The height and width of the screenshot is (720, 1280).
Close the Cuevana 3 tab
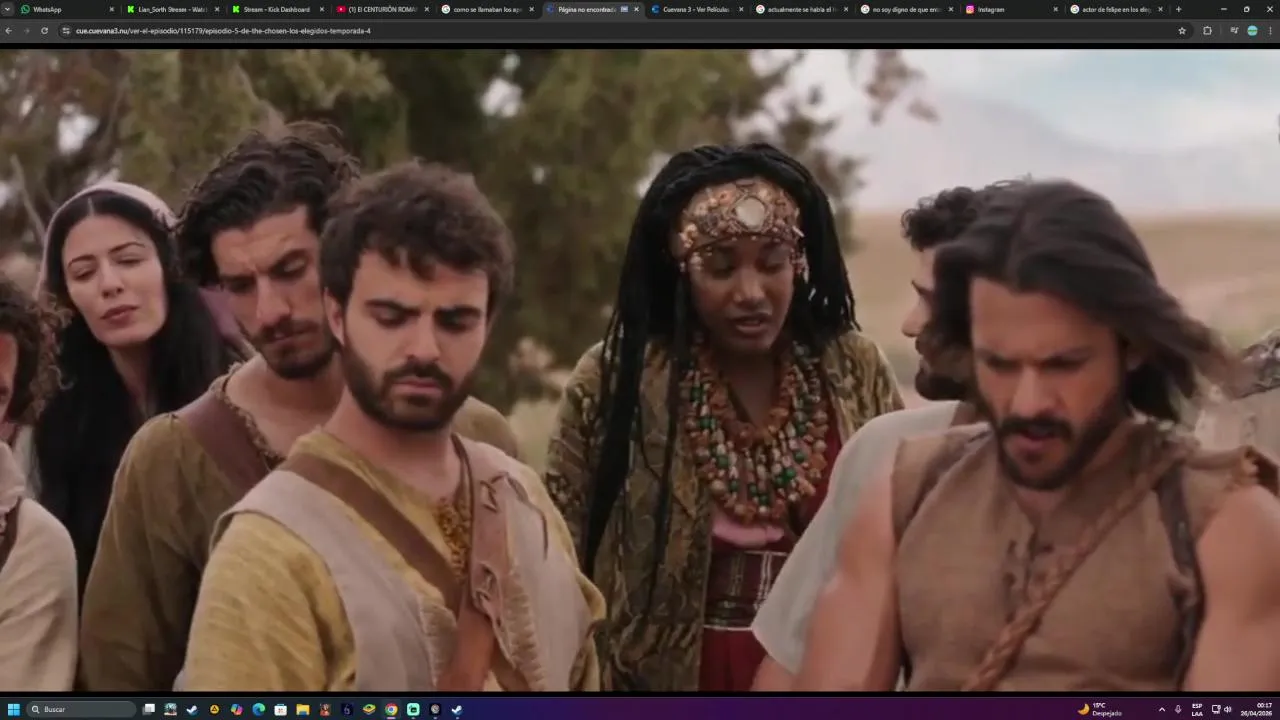click(741, 9)
